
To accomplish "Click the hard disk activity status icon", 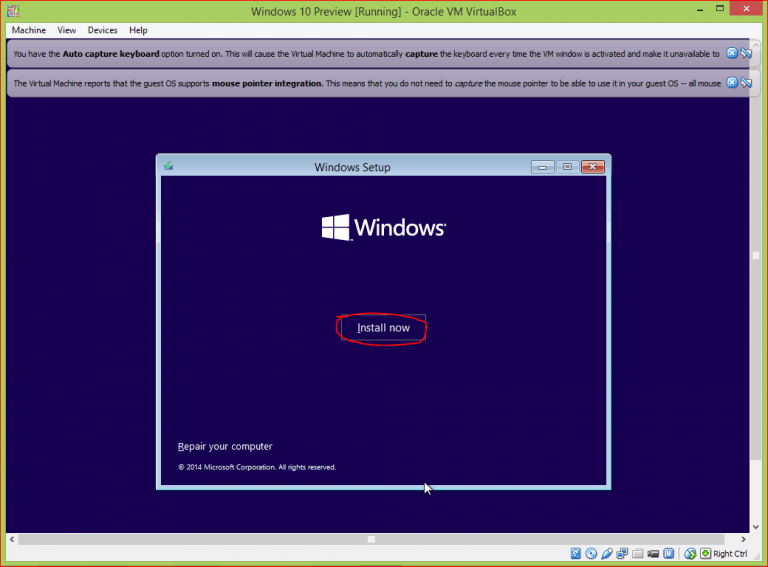I will 576,553.
